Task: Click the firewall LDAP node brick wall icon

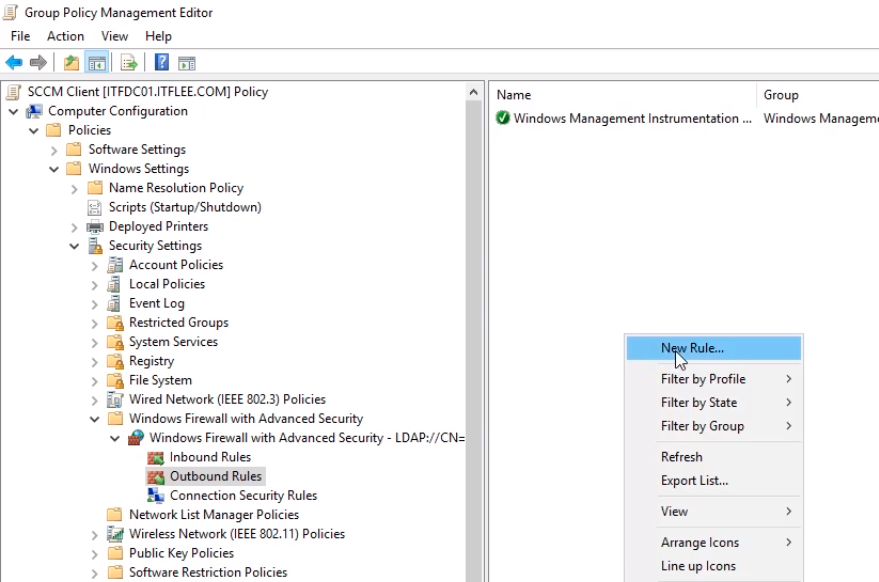Action: click(136, 437)
